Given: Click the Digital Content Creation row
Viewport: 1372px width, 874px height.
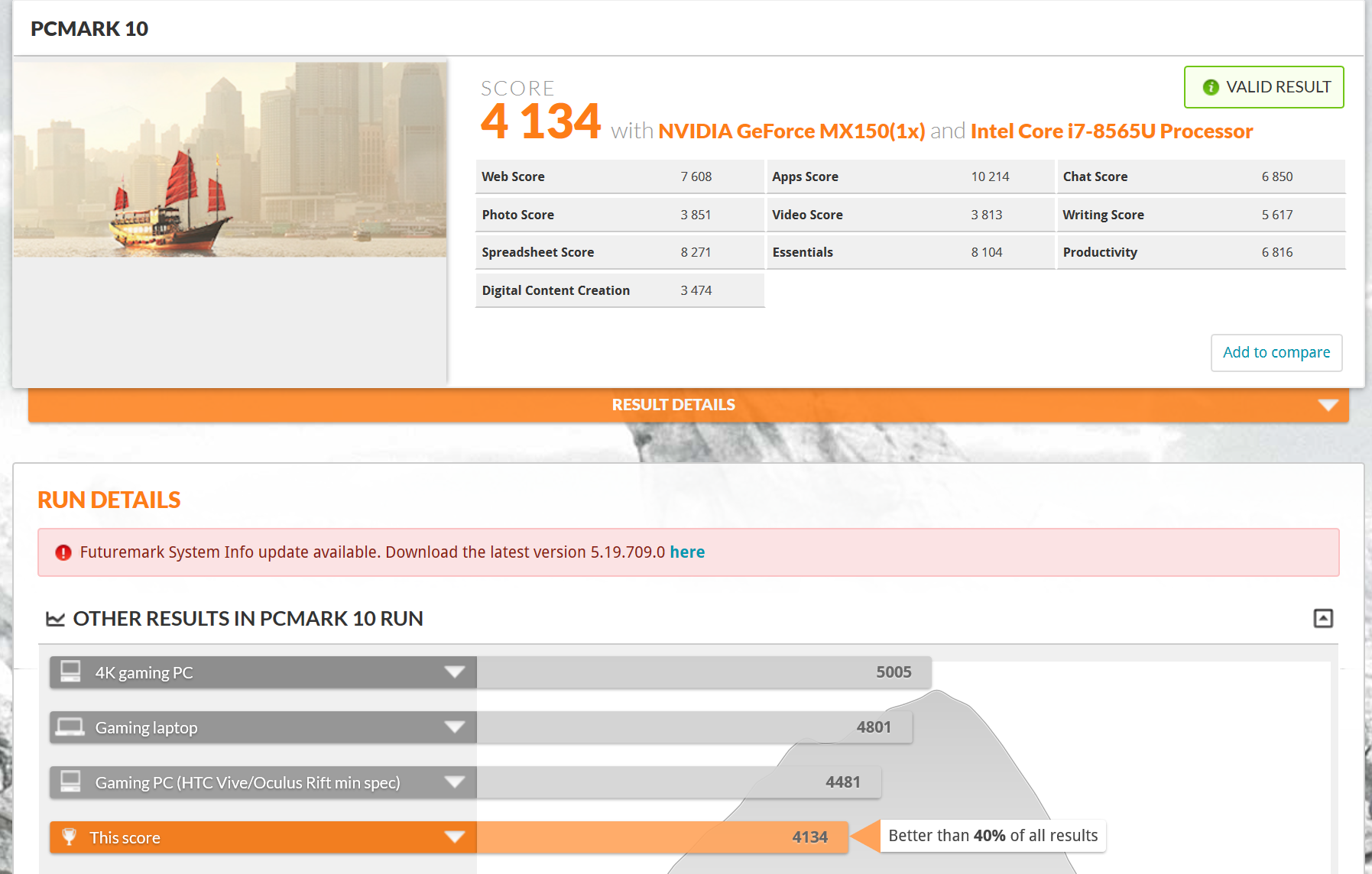Looking at the screenshot, I should pyautogui.click(x=620, y=290).
